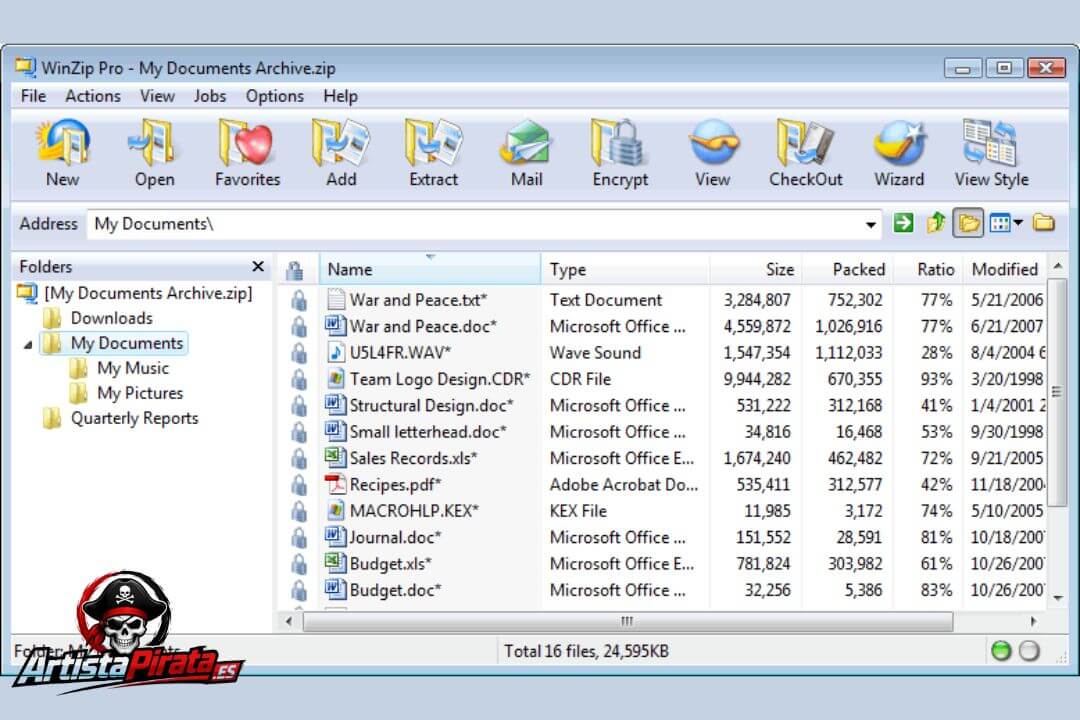1080x720 pixels.
Task: Sort by the Packed column header
Action: [x=847, y=269]
